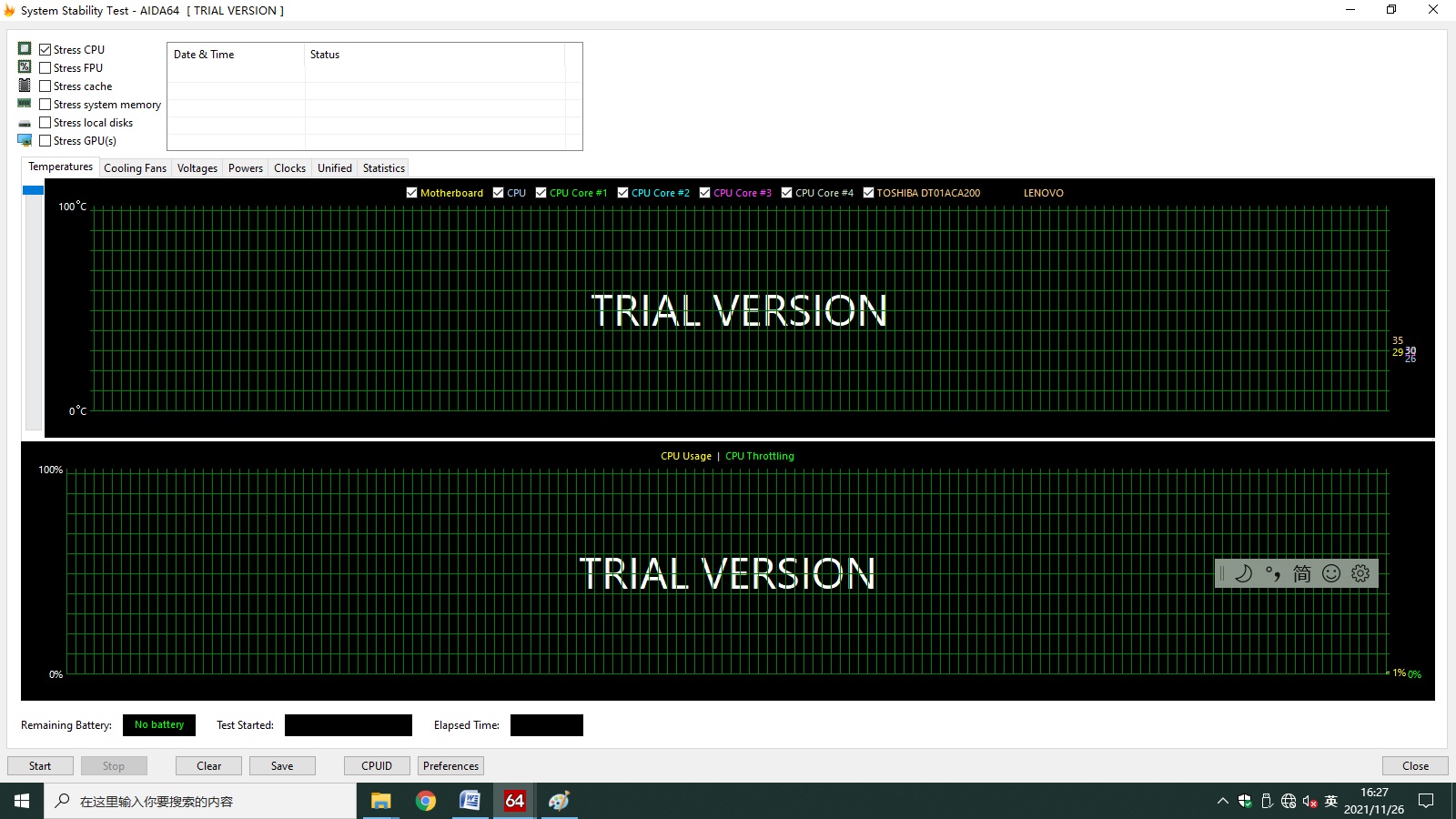Screen dimensions: 1456x819
Task: Select the Temperatures tab
Action: 60,167
